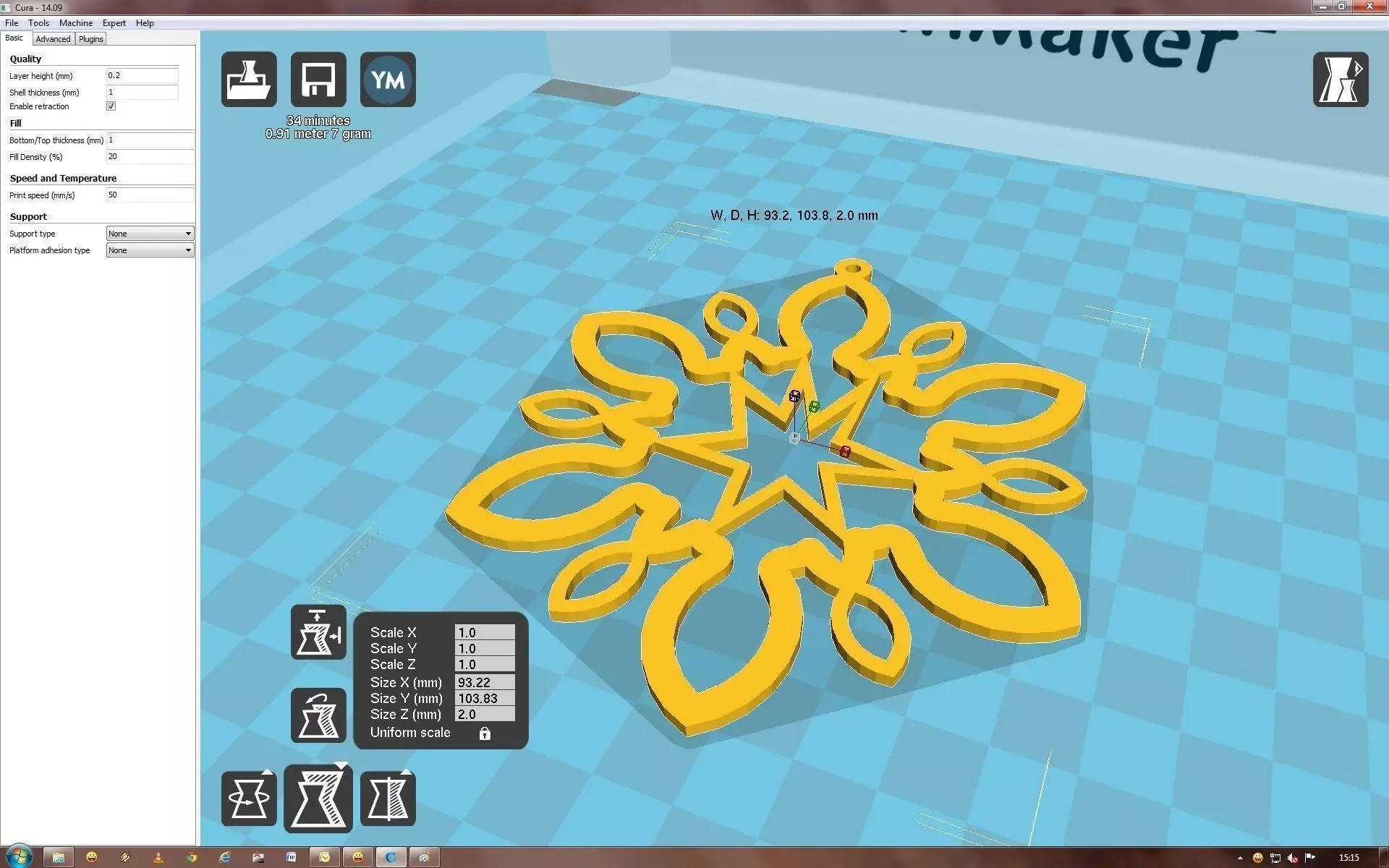Click the Paint palette taskbar button

[x=425, y=857]
